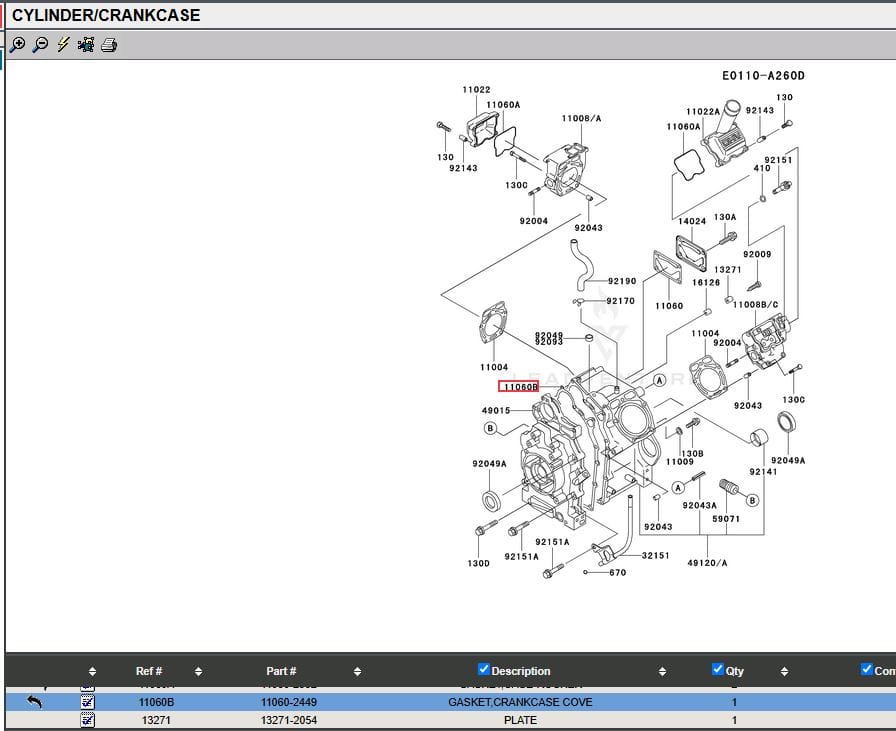896x731 pixels.
Task: Click the zoom in magnifier icon
Action: pos(17,45)
